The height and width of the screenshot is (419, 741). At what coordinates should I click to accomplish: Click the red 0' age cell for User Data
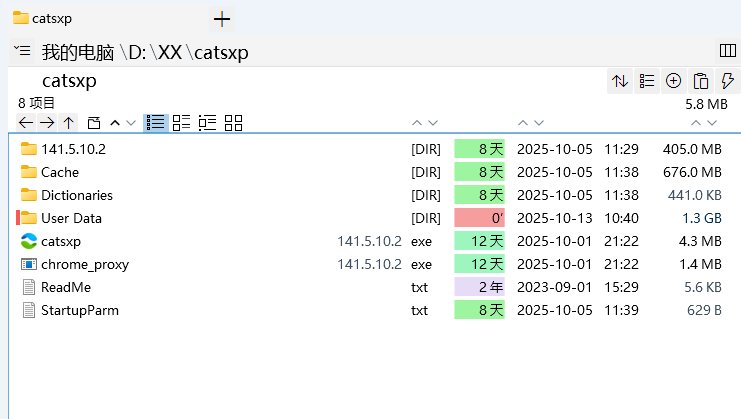coord(478,218)
